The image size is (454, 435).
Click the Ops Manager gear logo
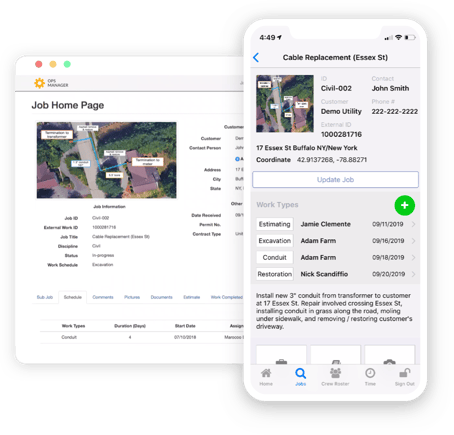[39, 83]
